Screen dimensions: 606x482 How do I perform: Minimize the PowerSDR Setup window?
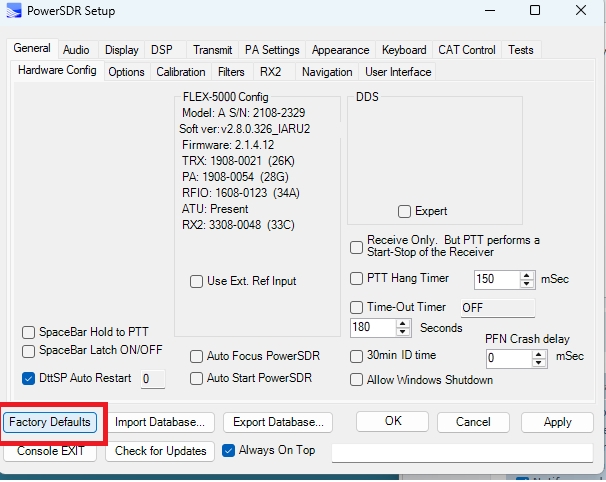[490, 10]
